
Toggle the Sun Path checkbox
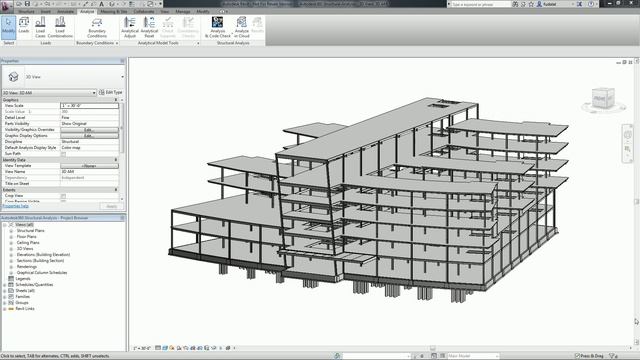pyautogui.click(x=63, y=154)
